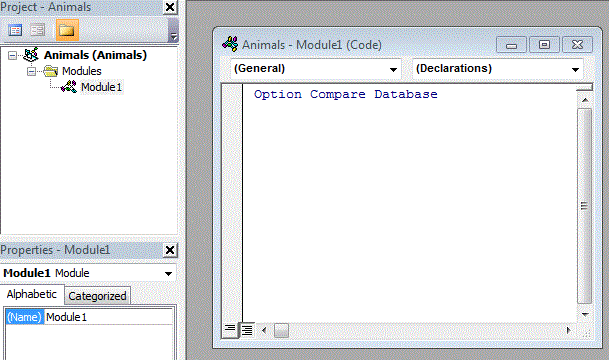Click the vertical scrollbar up arrow

(x=585, y=100)
